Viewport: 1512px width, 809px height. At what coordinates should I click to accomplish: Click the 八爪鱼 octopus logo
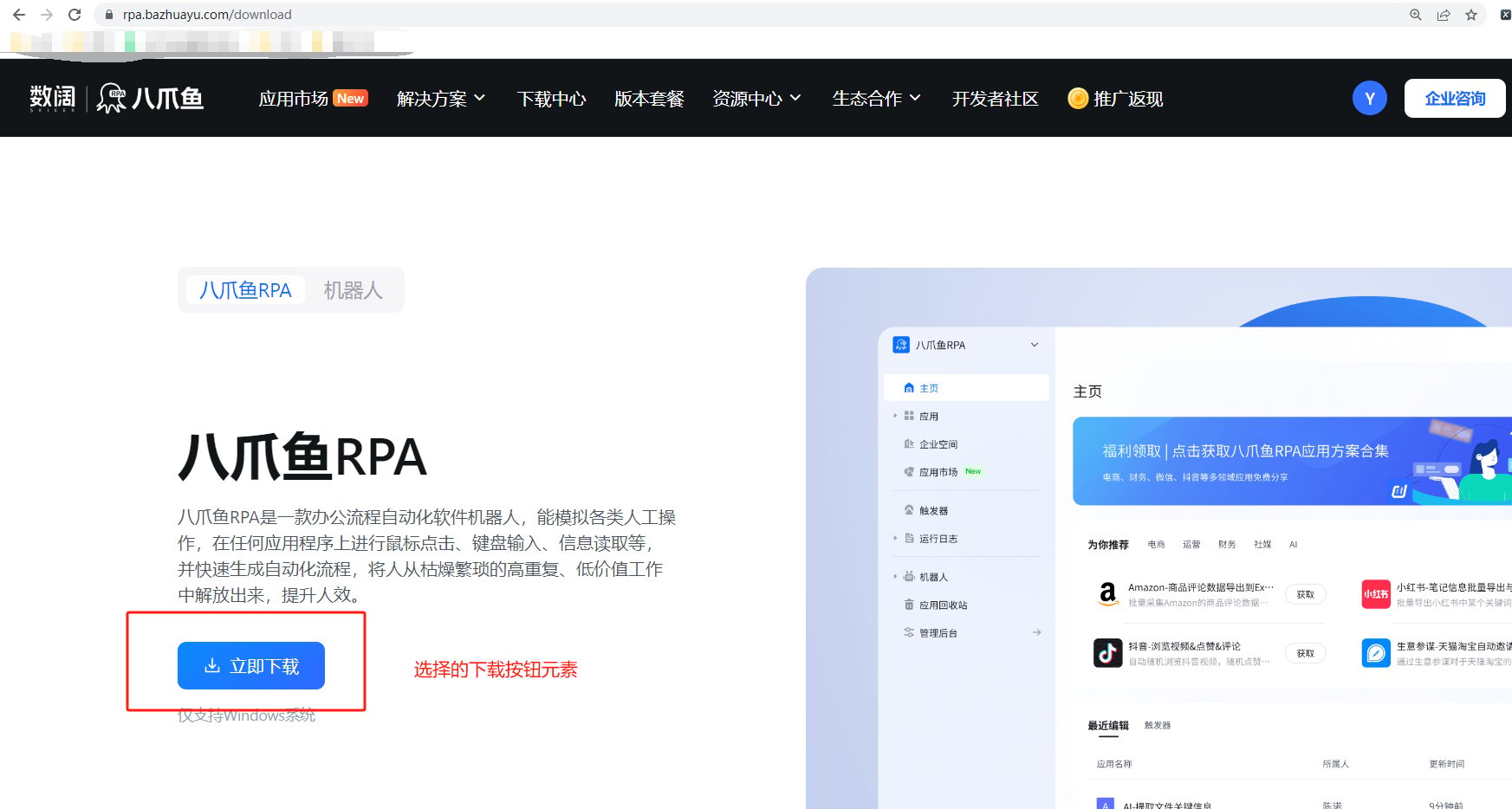coord(151,98)
